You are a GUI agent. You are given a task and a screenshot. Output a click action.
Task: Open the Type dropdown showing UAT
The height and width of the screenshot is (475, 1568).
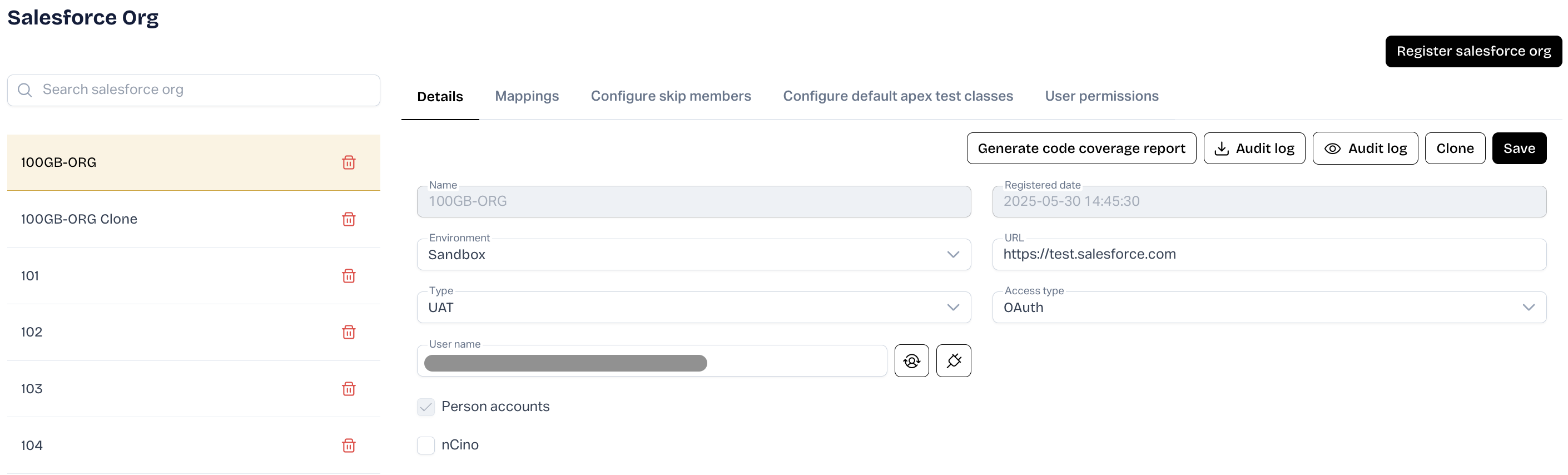click(693, 308)
